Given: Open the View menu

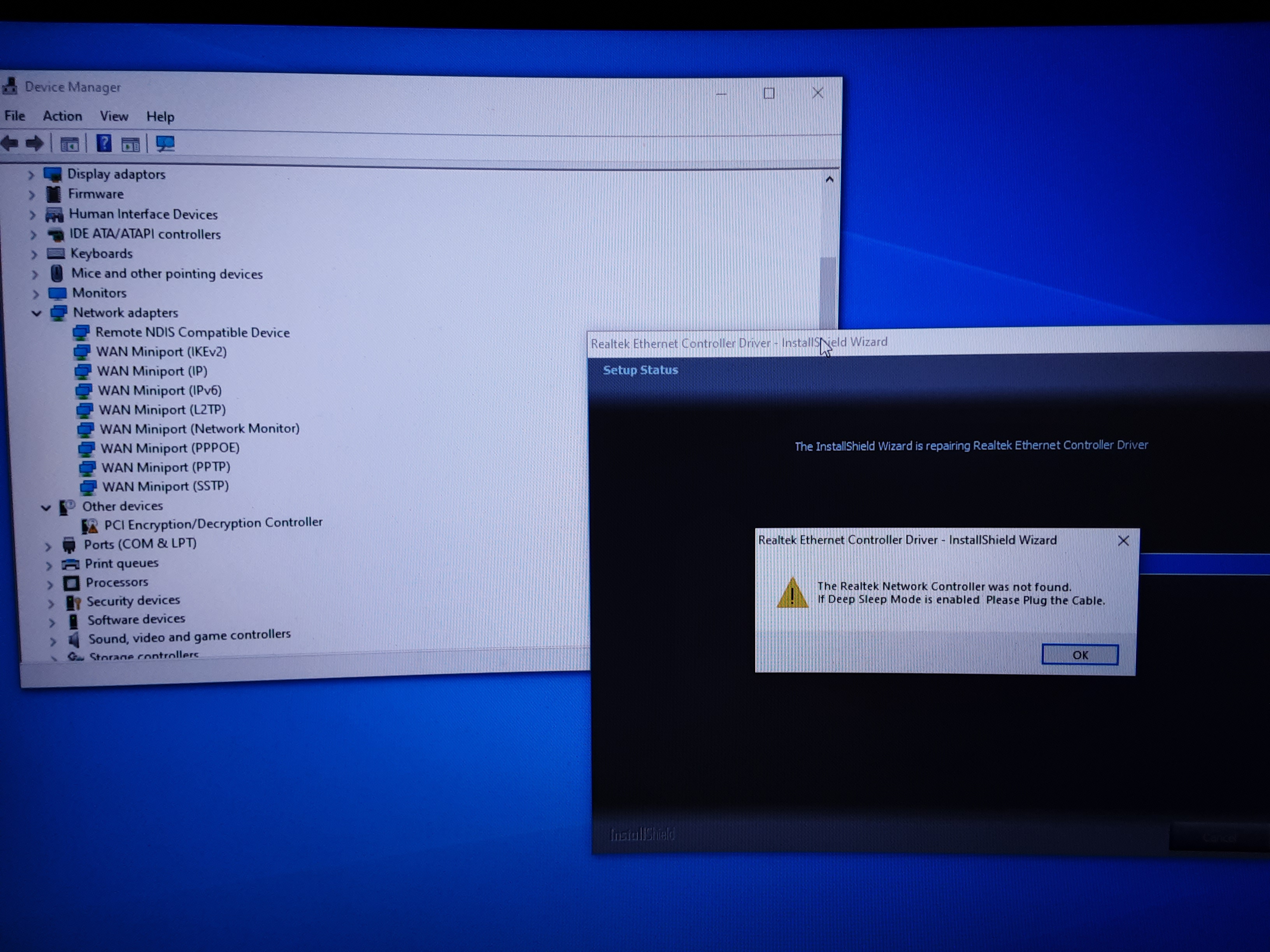Looking at the screenshot, I should (x=114, y=117).
